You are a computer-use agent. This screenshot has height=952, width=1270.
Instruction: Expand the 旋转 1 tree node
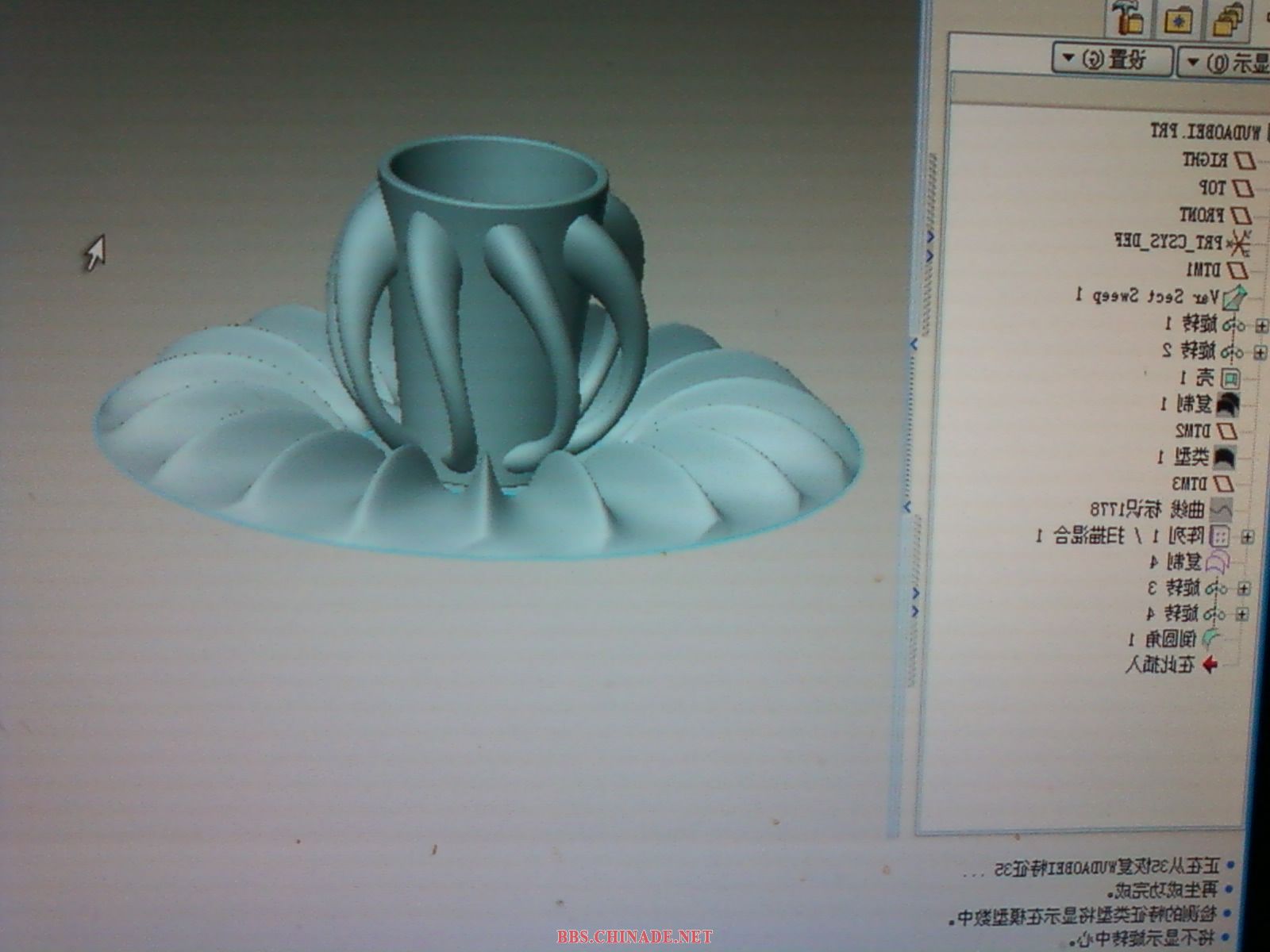[x=1260, y=326]
